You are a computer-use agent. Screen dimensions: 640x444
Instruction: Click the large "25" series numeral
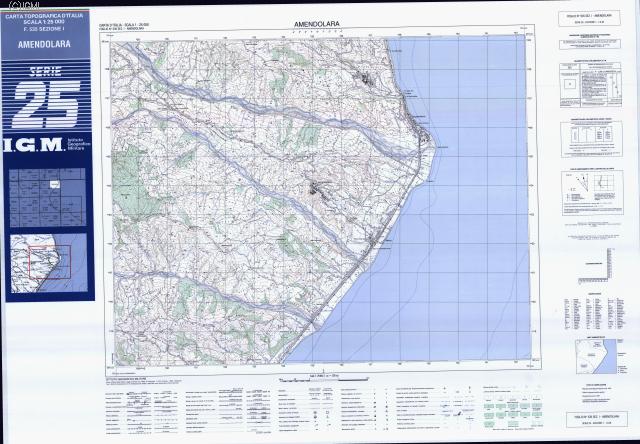[47, 104]
